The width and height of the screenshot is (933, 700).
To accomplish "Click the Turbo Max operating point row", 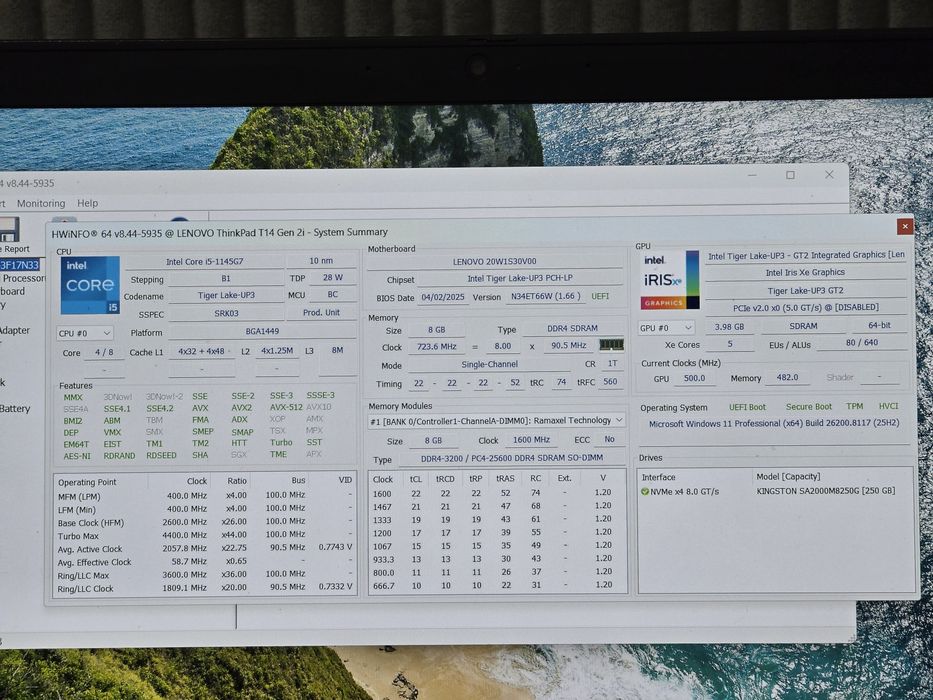I will pos(205,536).
